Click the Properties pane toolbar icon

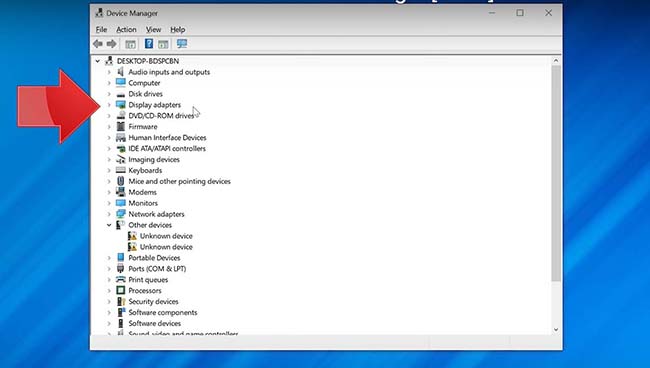tap(163, 44)
